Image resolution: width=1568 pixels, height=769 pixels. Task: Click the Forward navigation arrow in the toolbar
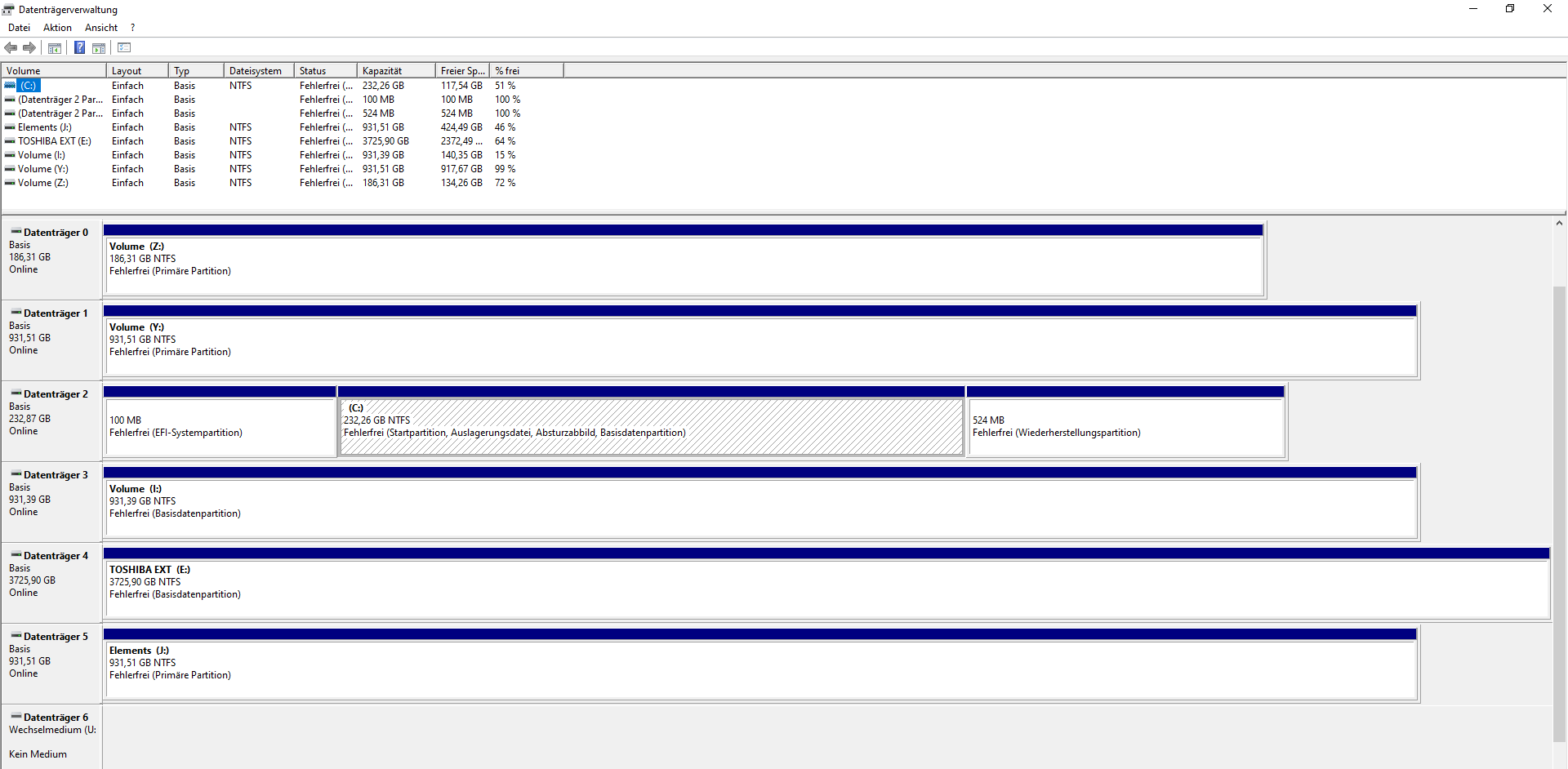pyautogui.click(x=30, y=47)
